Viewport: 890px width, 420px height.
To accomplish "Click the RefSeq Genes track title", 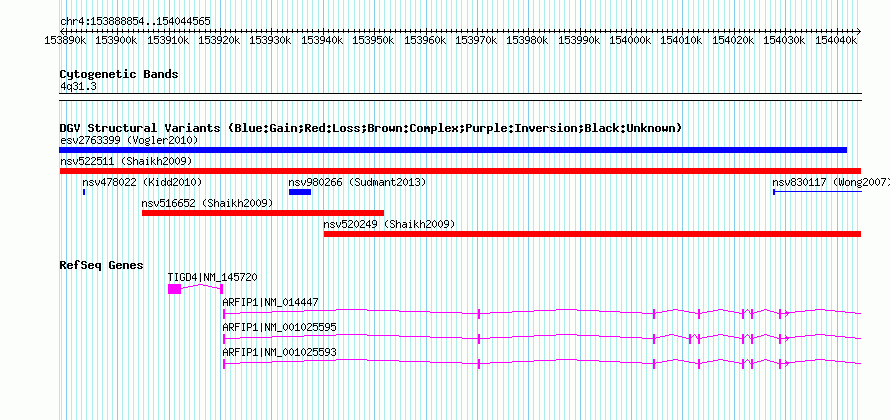I will [102, 265].
